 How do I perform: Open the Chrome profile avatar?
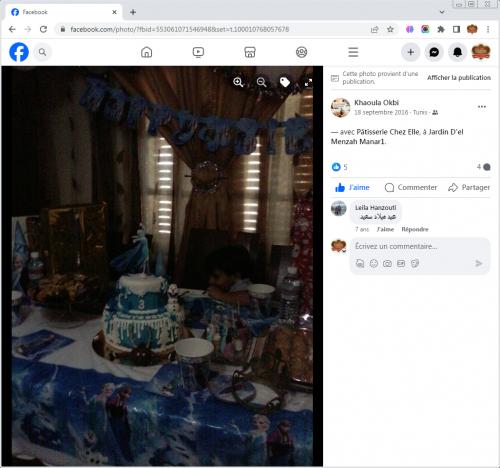[x=472, y=29]
